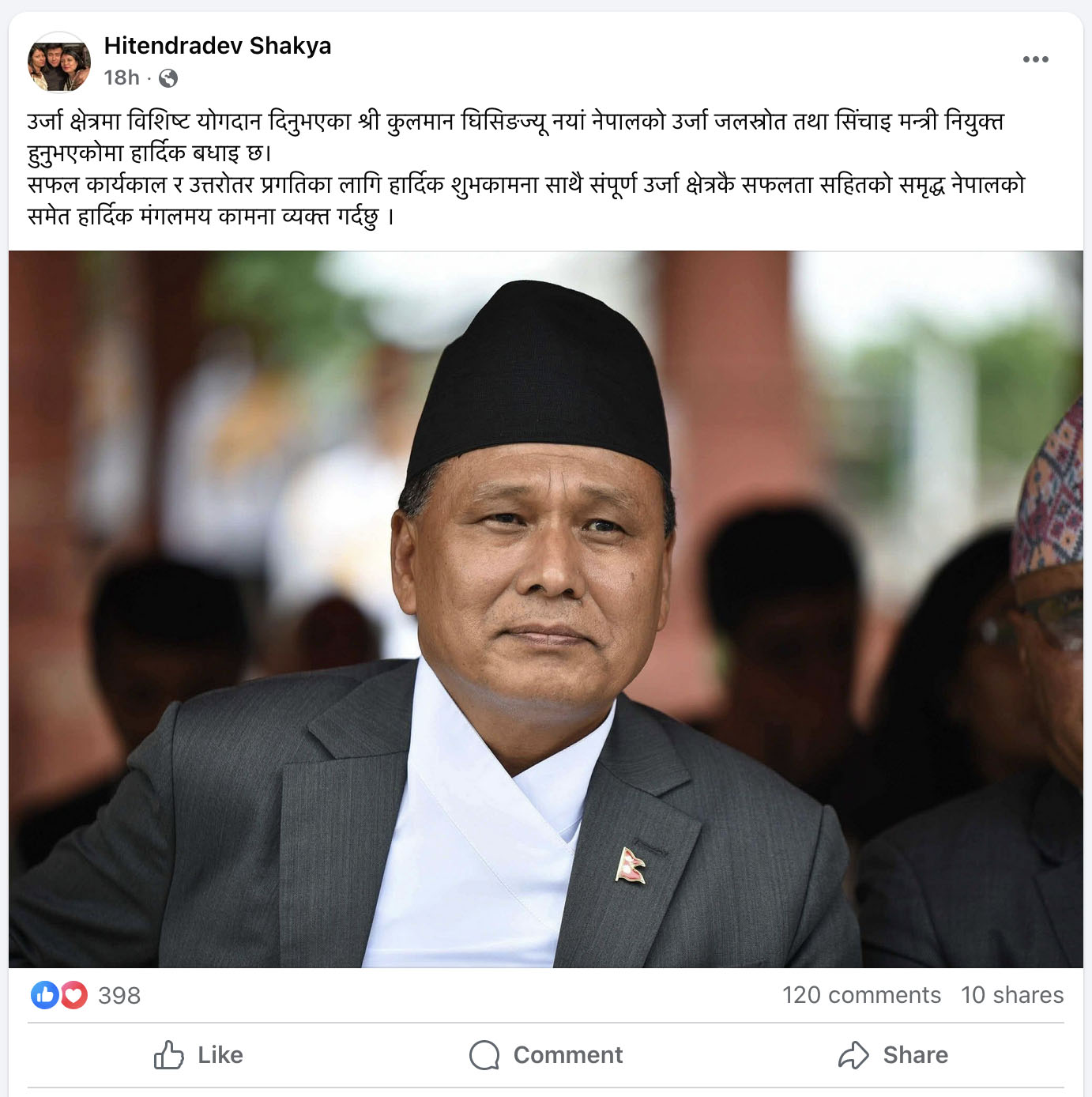Open the 18h timestamp link
Image resolution: width=1092 pixels, height=1097 pixels.
click(x=122, y=77)
